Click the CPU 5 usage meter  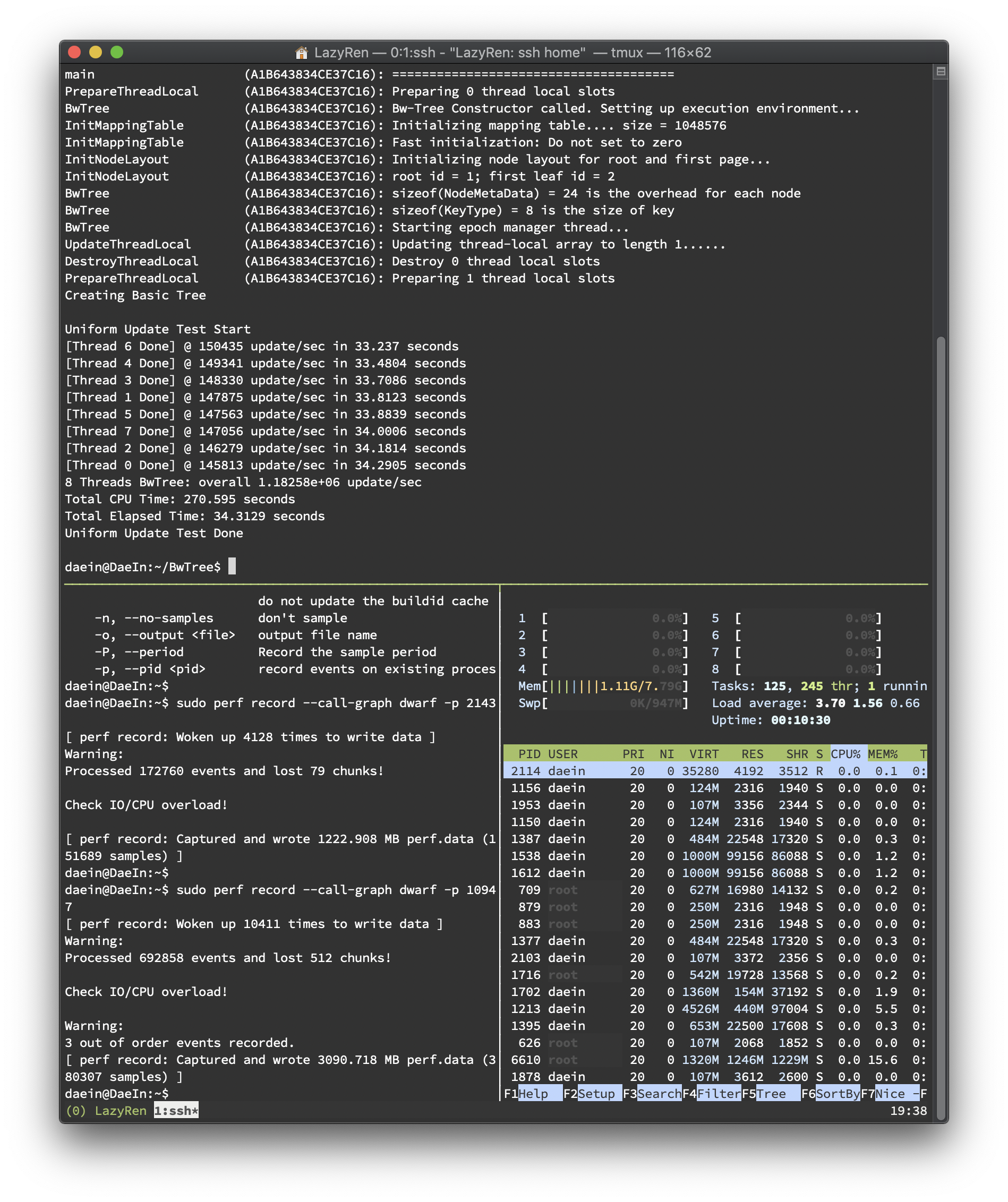pyautogui.click(x=796, y=618)
